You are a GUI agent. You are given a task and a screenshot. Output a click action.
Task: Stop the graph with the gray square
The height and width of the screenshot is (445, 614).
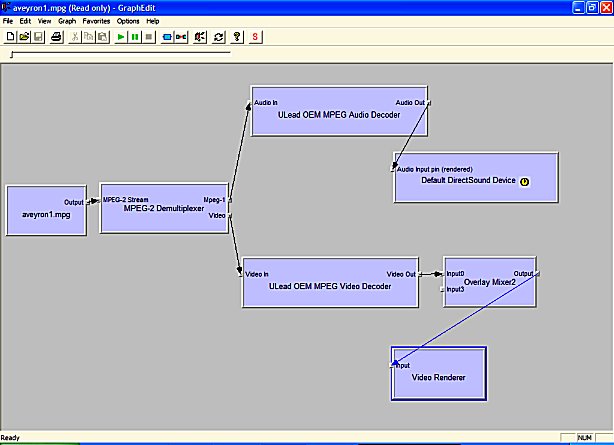click(149, 37)
